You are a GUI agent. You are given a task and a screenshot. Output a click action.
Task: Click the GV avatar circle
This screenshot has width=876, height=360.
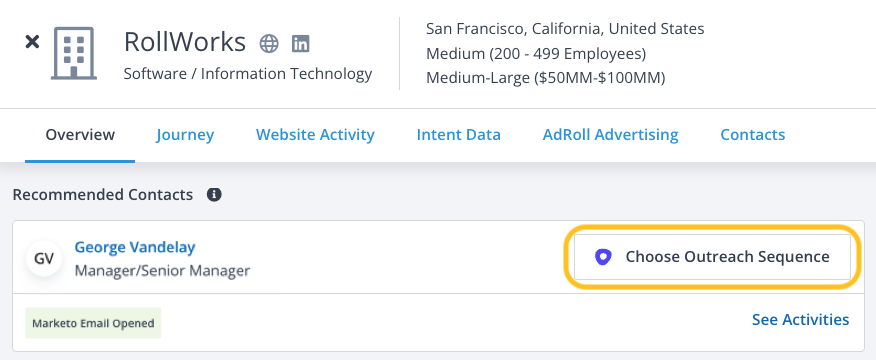tap(44, 258)
